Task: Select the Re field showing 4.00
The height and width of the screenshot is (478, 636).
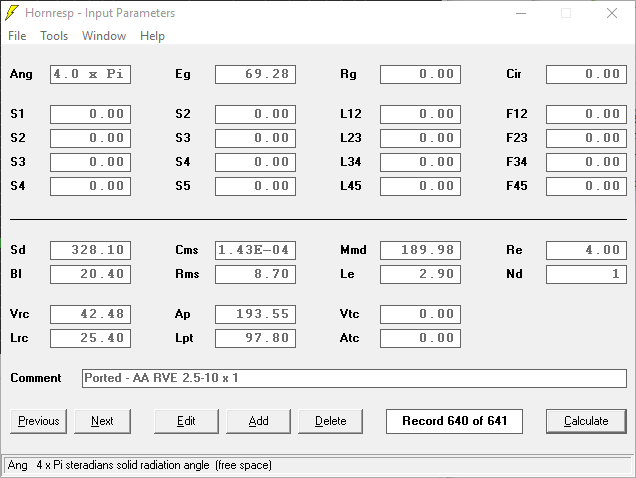Action: [x=587, y=250]
